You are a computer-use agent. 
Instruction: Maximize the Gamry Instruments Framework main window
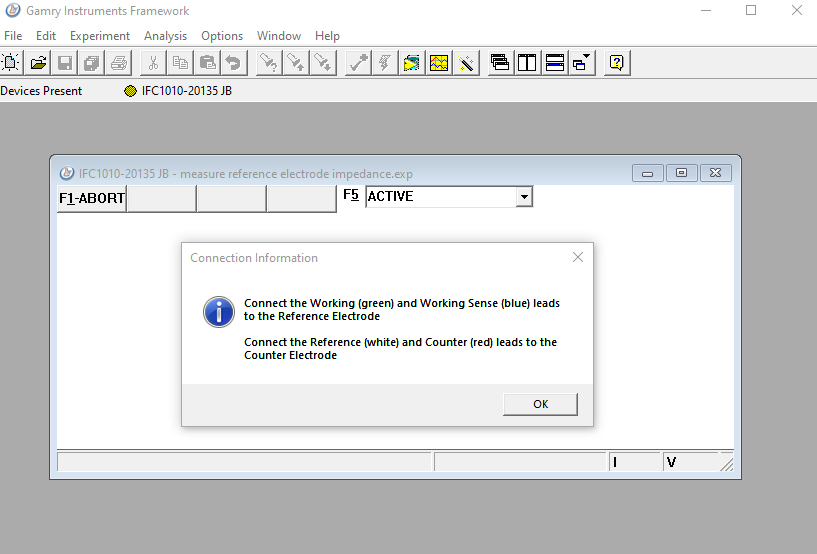point(751,10)
